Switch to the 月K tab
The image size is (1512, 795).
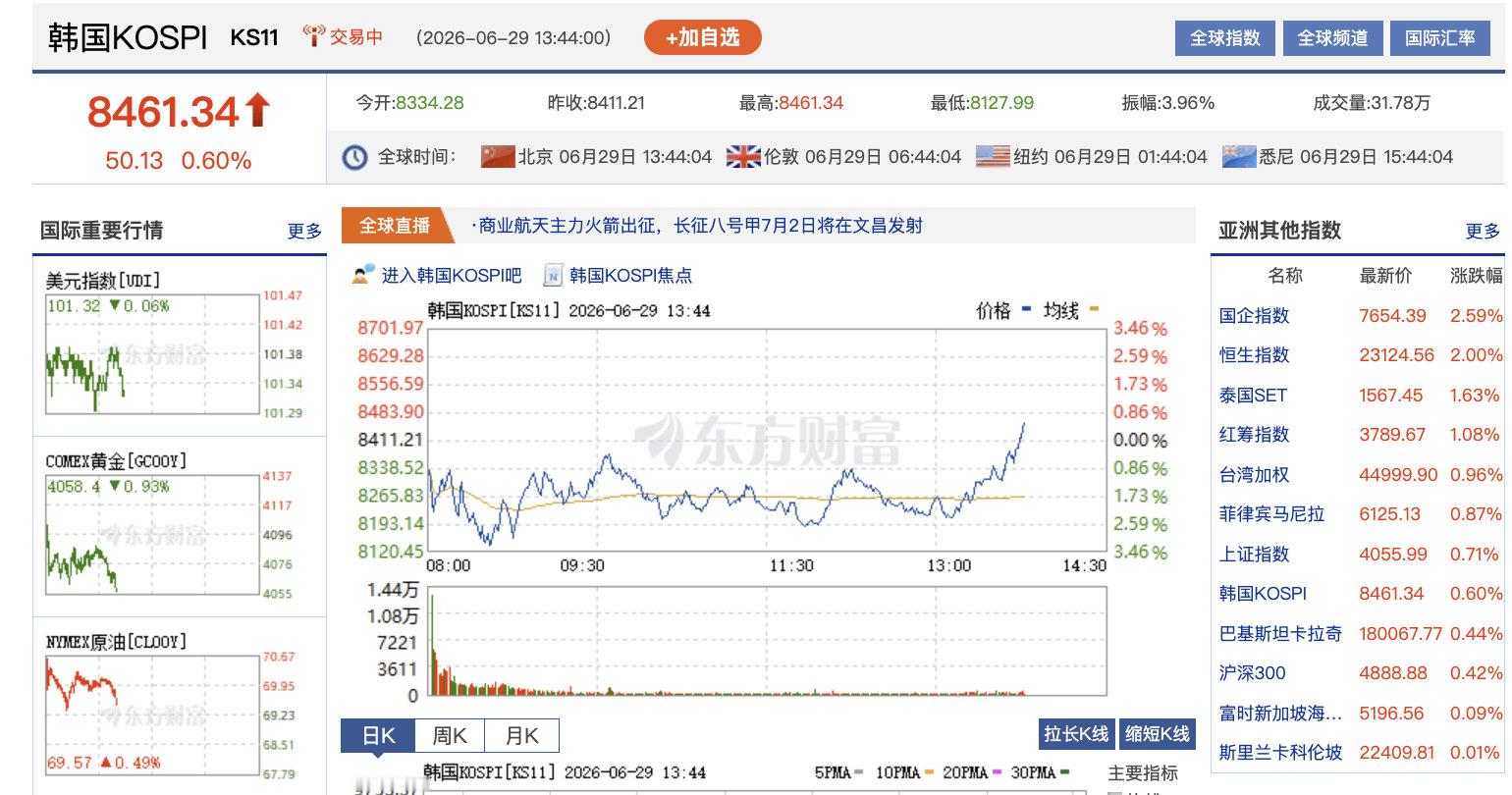tap(522, 735)
